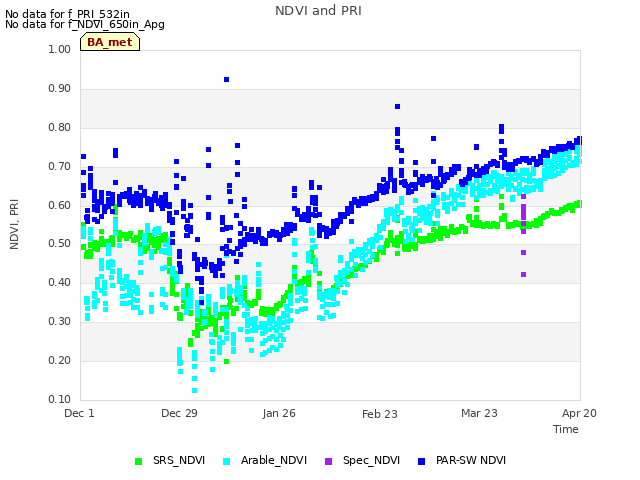Click the 0.50 y-axis tick label
Screen dimensions: 640x480
(60, 244)
